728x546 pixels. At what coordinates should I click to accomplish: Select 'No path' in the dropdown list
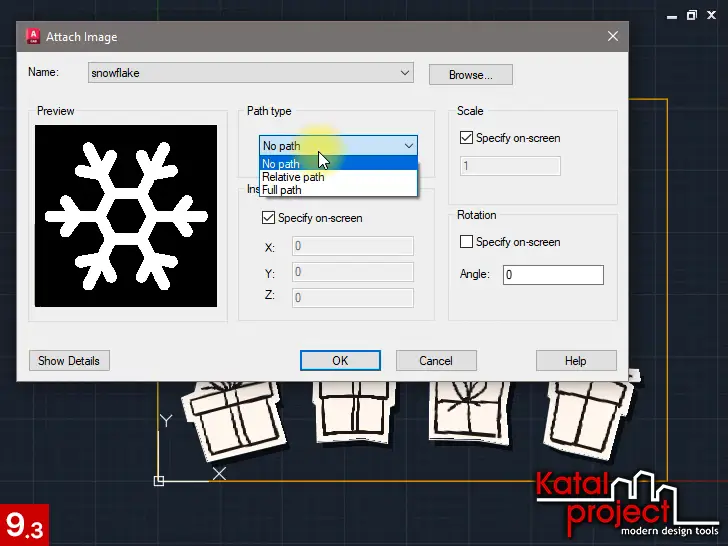pos(338,163)
